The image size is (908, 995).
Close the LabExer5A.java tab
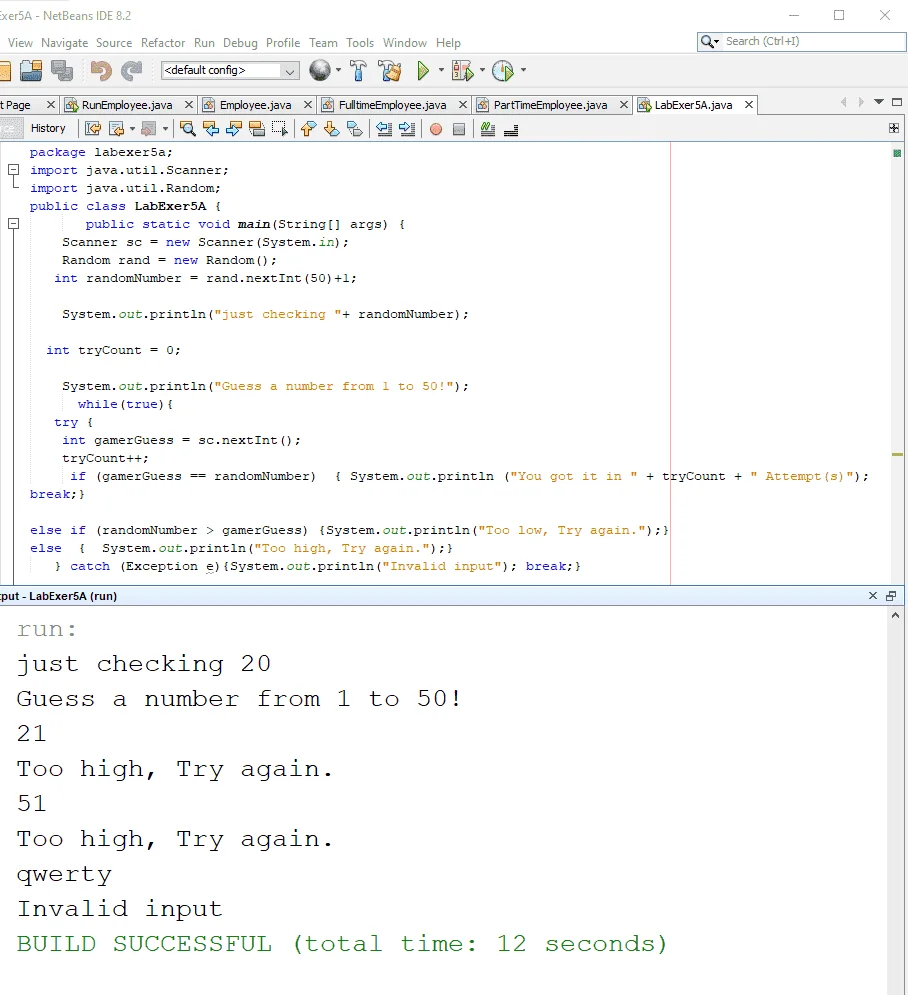pos(749,105)
